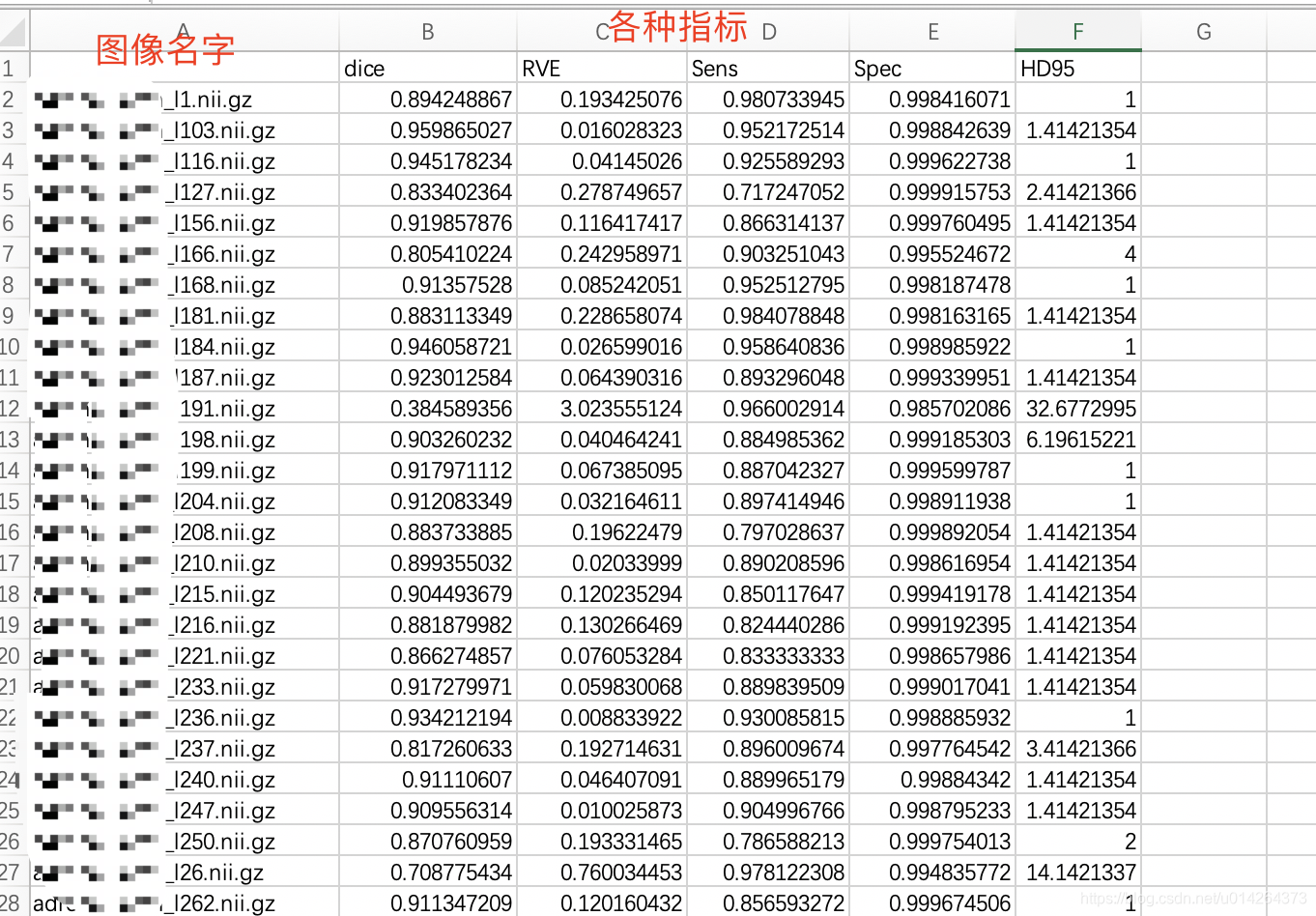This screenshot has width=1316, height=916.
Task: Select column F header
Action: point(1078,33)
